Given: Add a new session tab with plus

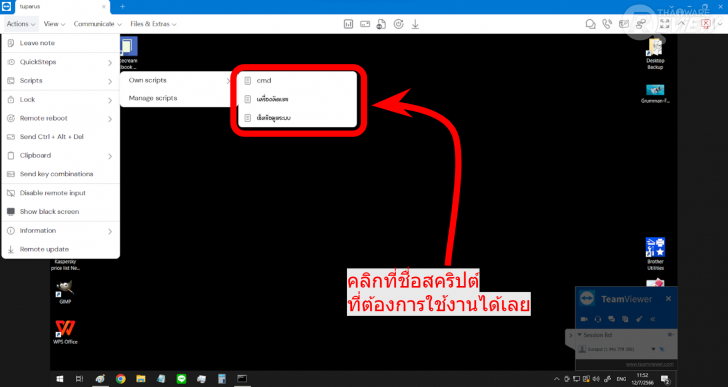Looking at the screenshot, I should [x=123, y=6].
